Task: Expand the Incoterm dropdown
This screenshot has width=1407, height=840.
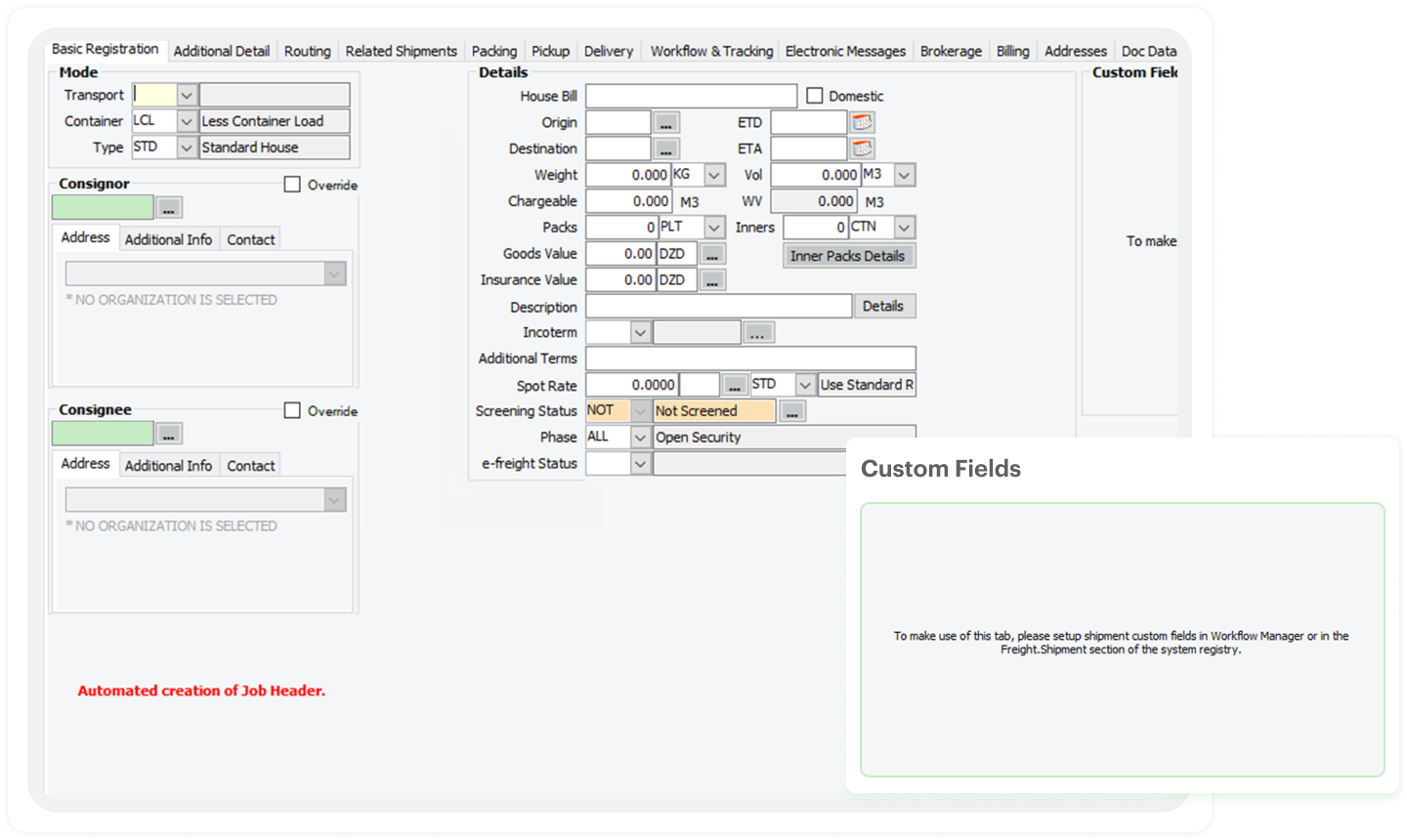Action: (640, 333)
